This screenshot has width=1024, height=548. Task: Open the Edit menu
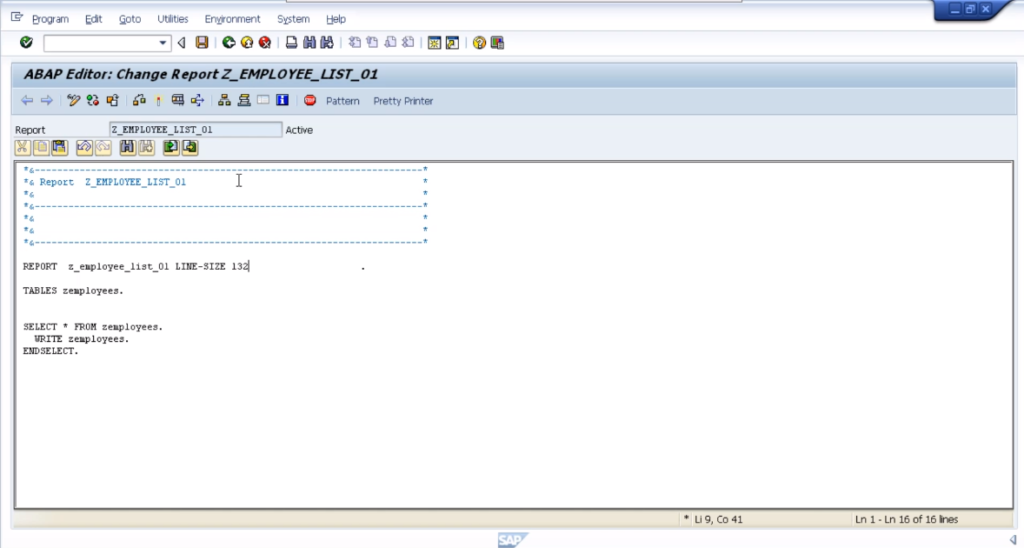click(x=93, y=19)
